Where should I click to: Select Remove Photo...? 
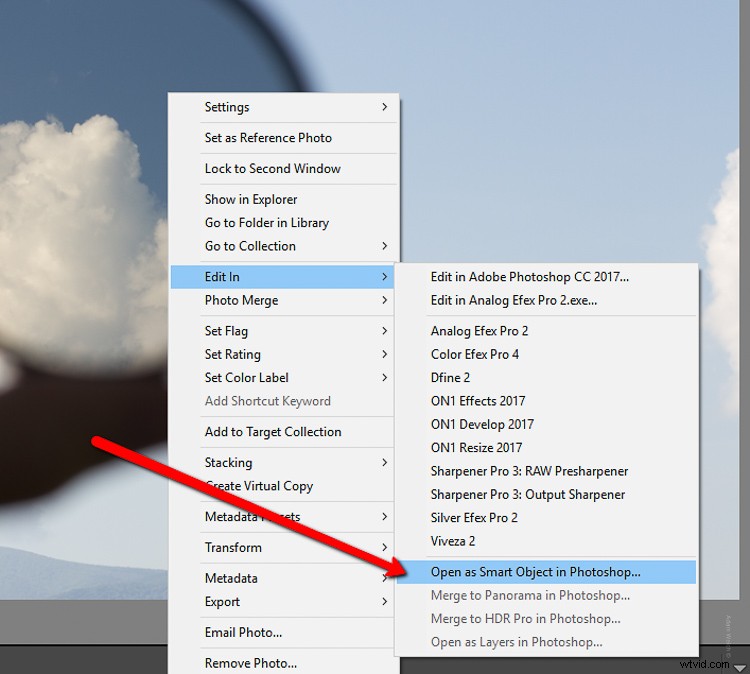click(x=283, y=663)
